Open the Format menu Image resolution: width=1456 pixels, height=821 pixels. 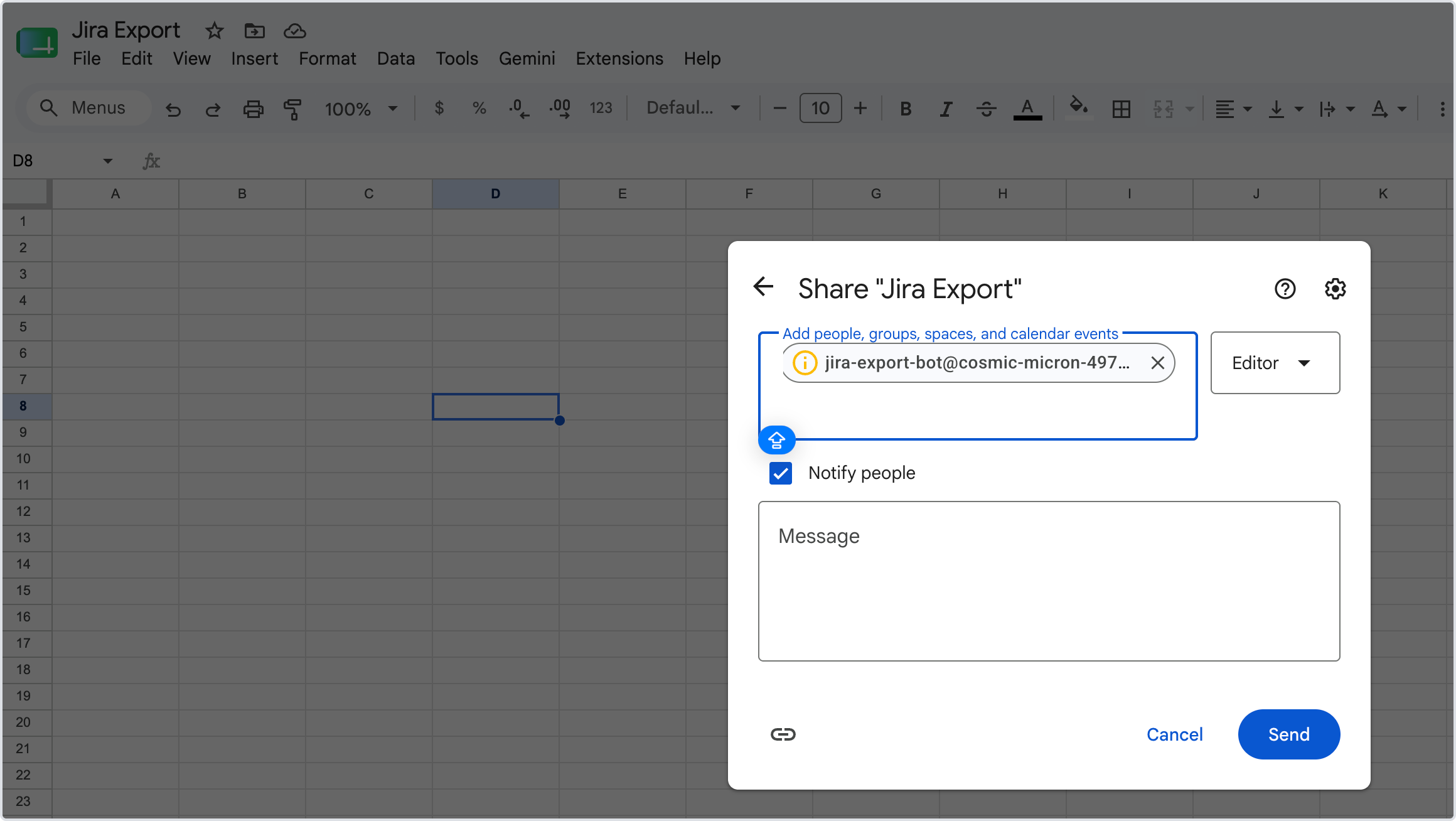[327, 58]
